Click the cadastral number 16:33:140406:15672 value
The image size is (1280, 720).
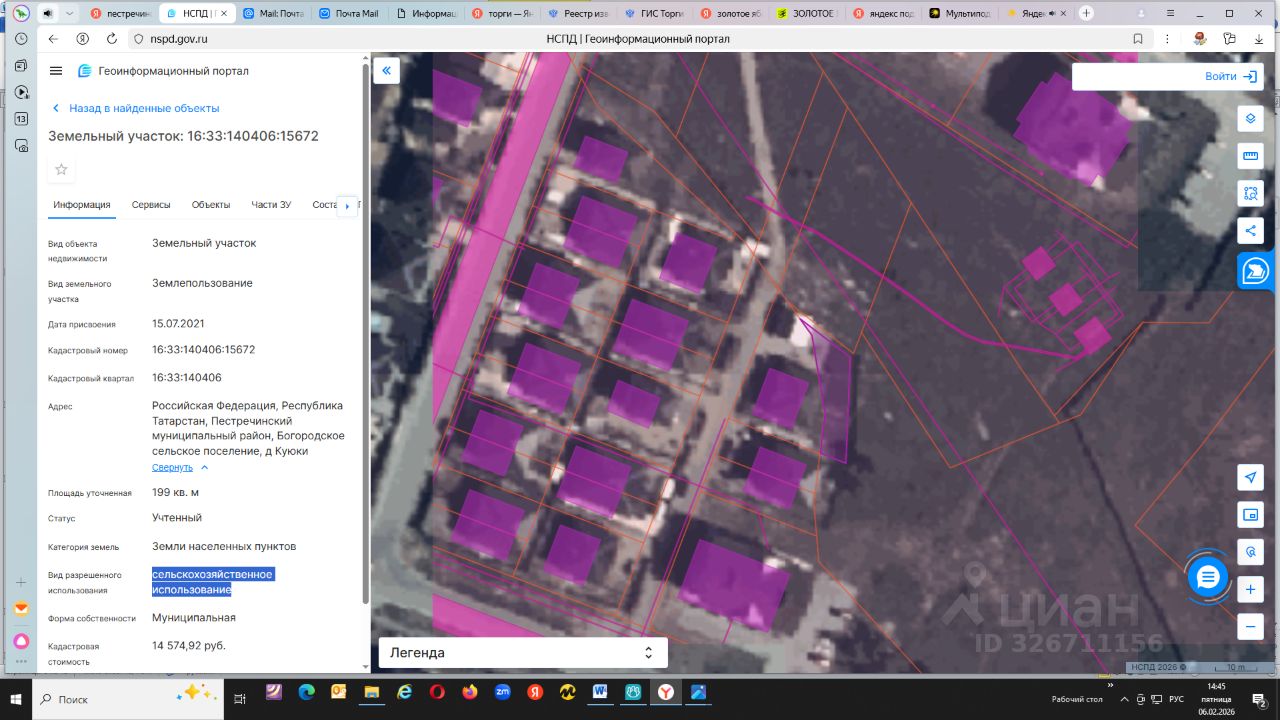tap(204, 350)
